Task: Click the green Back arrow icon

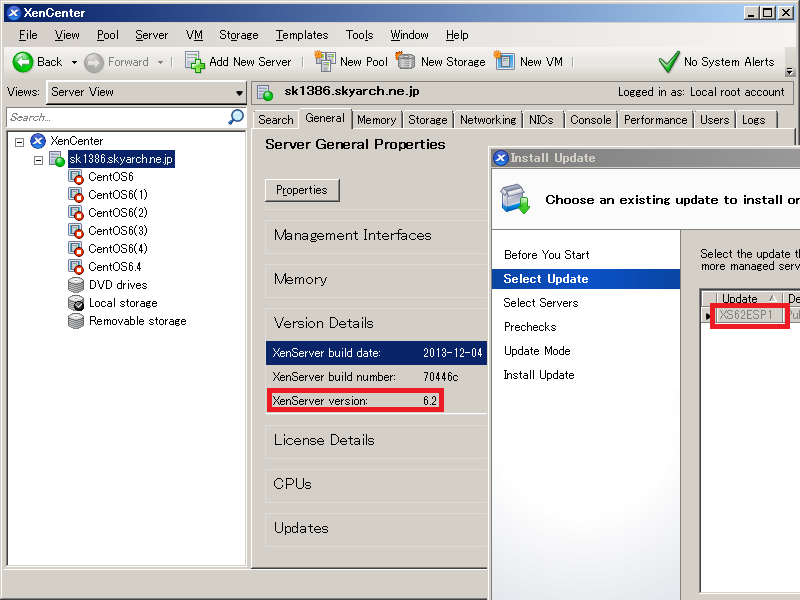Action: click(22, 62)
